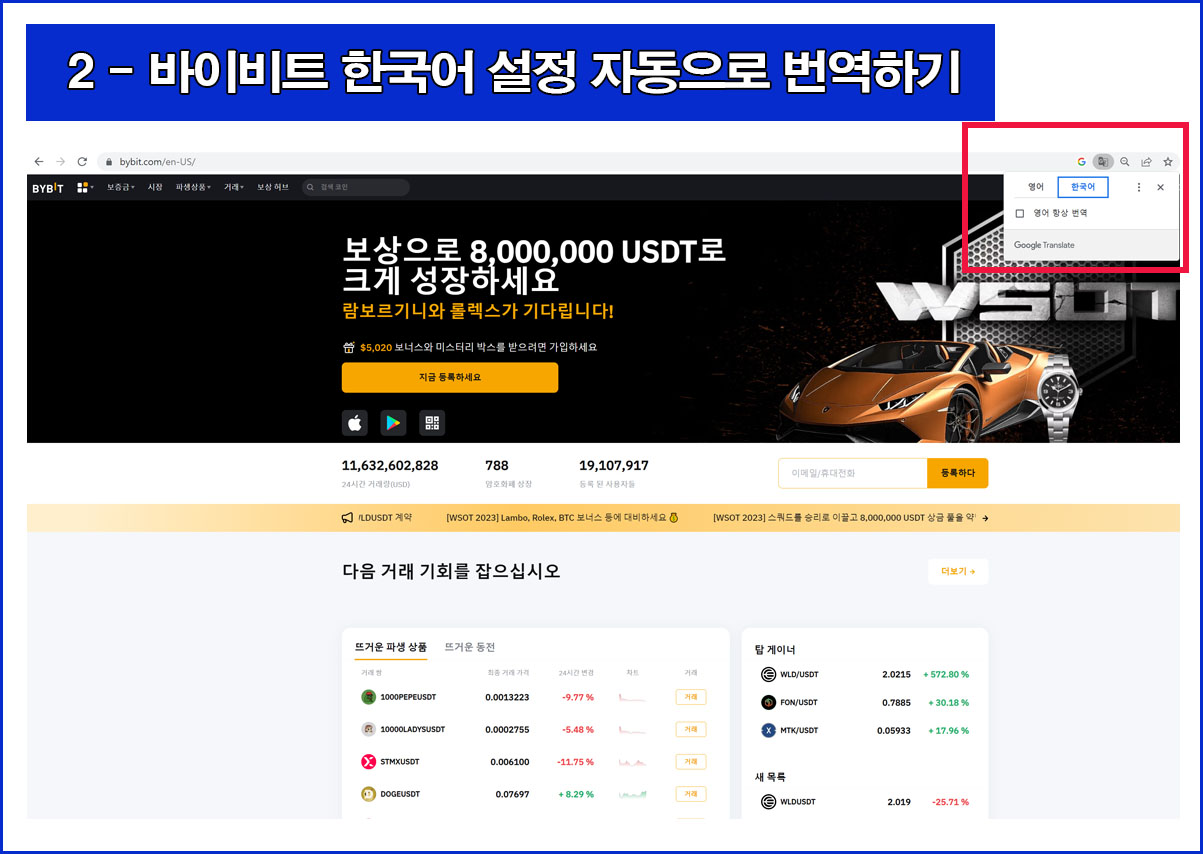Click 거래 button for STMXUSDT
Screen dimensions: 1203x854
[x=691, y=762]
